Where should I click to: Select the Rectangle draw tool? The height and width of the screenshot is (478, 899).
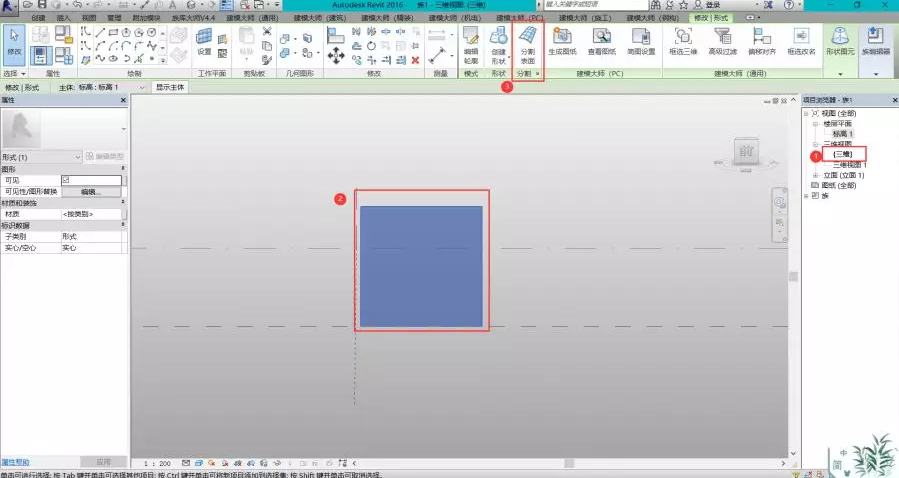coord(113,32)
